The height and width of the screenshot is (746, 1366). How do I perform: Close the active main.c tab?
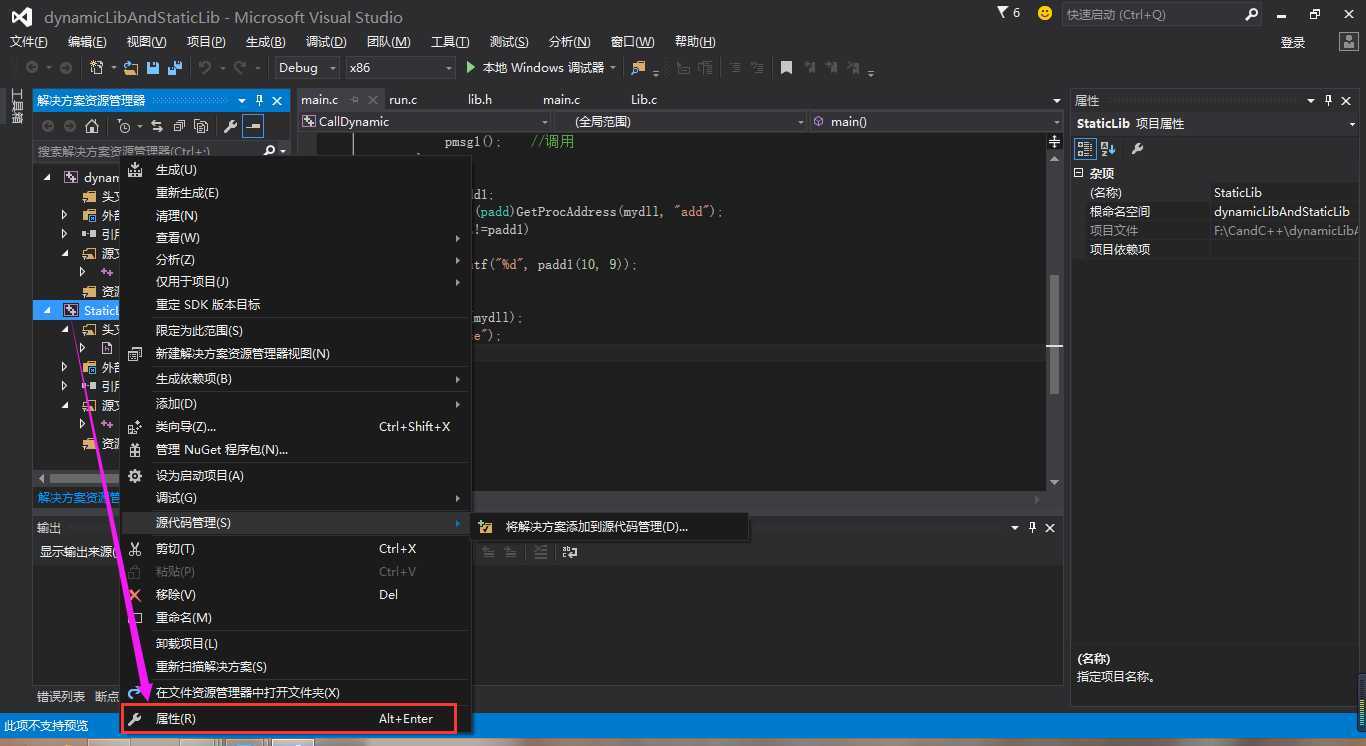(373, 100)
